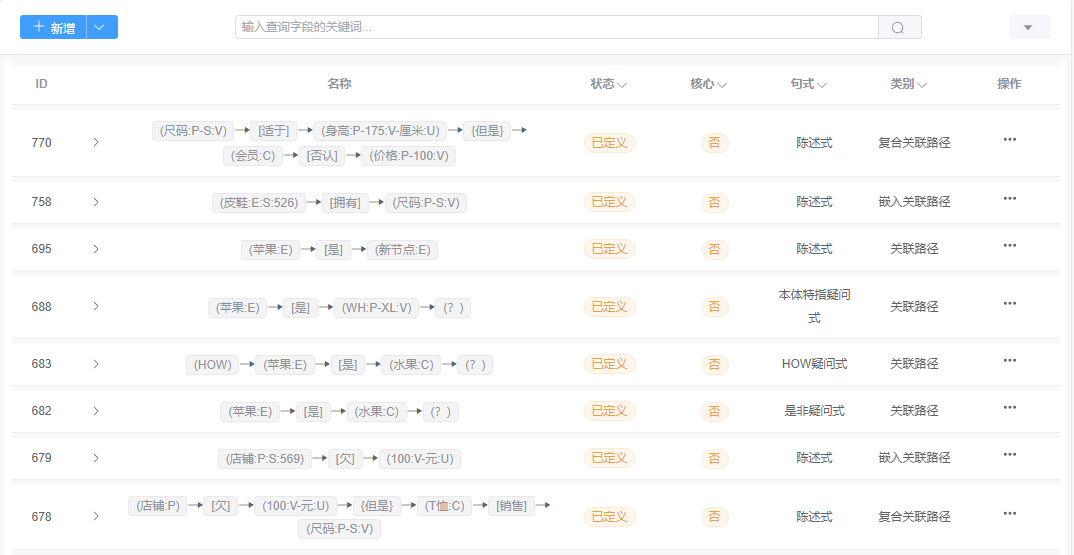This screenshot has width=1074, height=555.
Task: Open the 核心 column filter dropdown
Action: pos(721,85)
